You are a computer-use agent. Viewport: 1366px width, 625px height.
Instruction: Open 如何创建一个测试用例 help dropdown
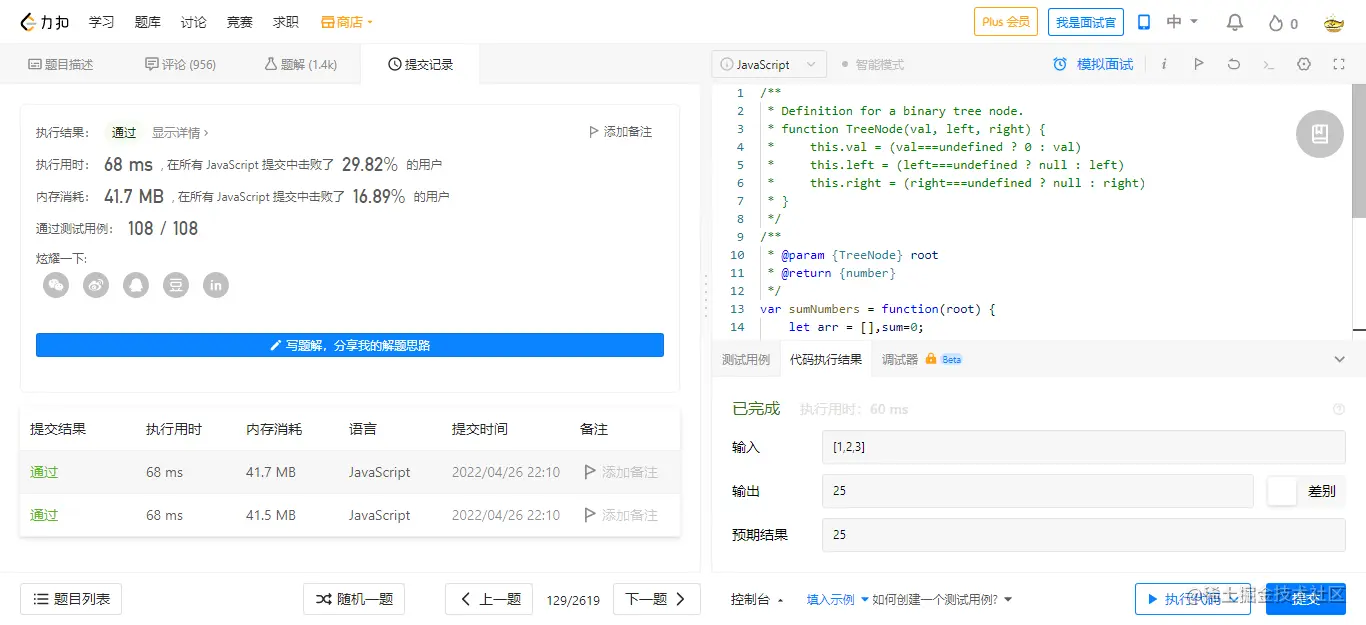[942, 600]
